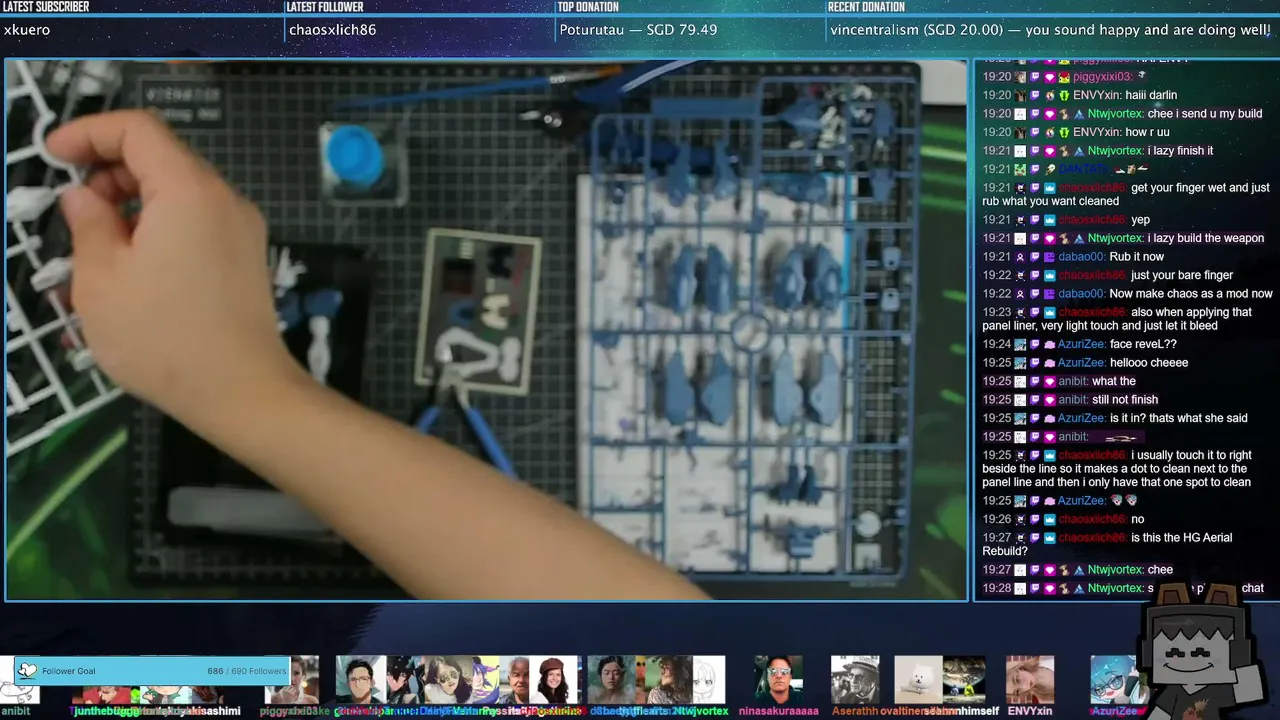Click the chat avatar beside "hellooo cheeee"
Screen dimensions: 1280x720
[x=1020, y=363]
